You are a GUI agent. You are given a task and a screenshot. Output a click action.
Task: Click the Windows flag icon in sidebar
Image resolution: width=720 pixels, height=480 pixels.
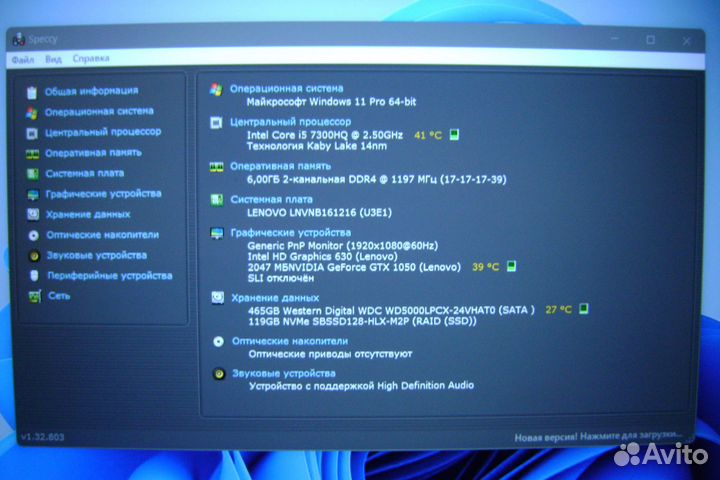coord(32,113)
